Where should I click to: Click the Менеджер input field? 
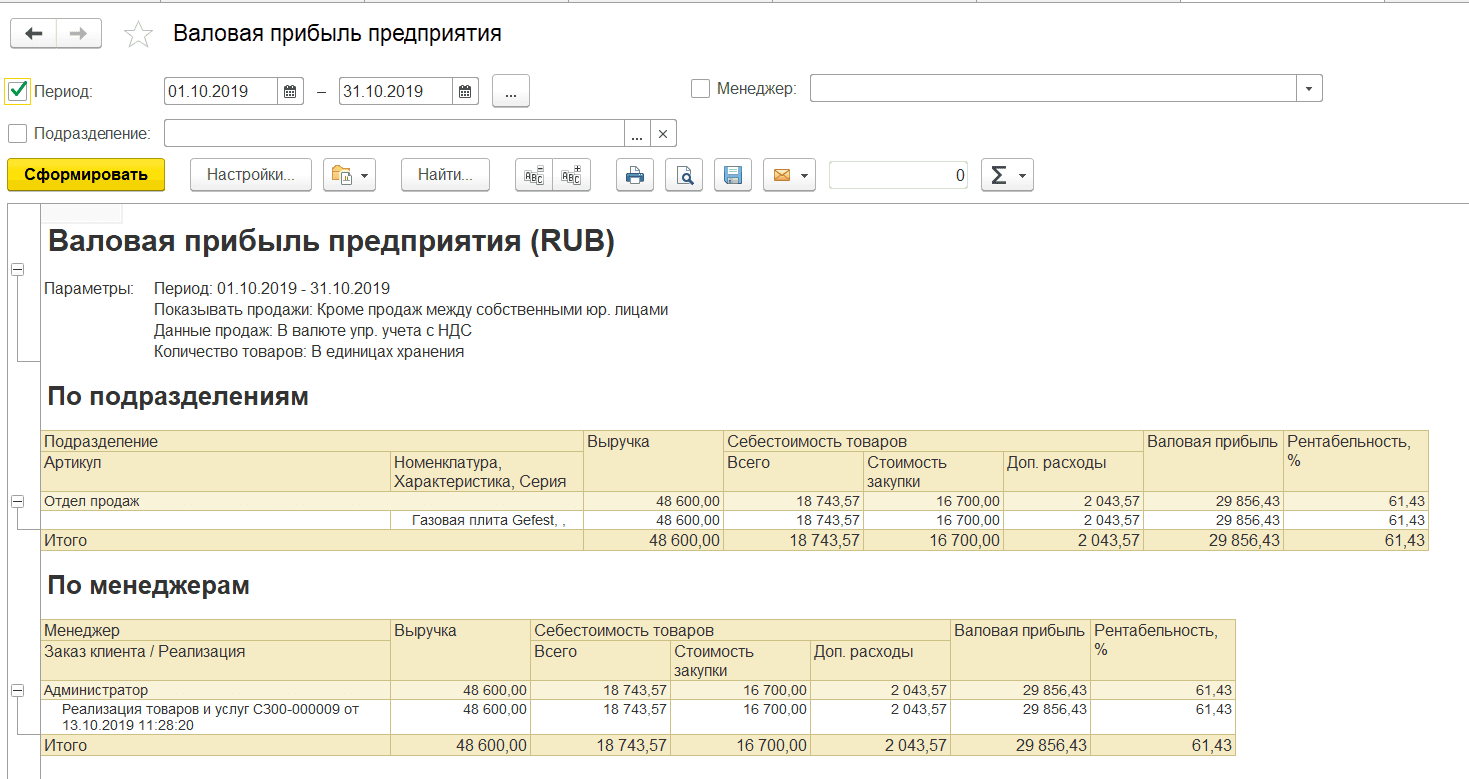[x=1053, y=88]
